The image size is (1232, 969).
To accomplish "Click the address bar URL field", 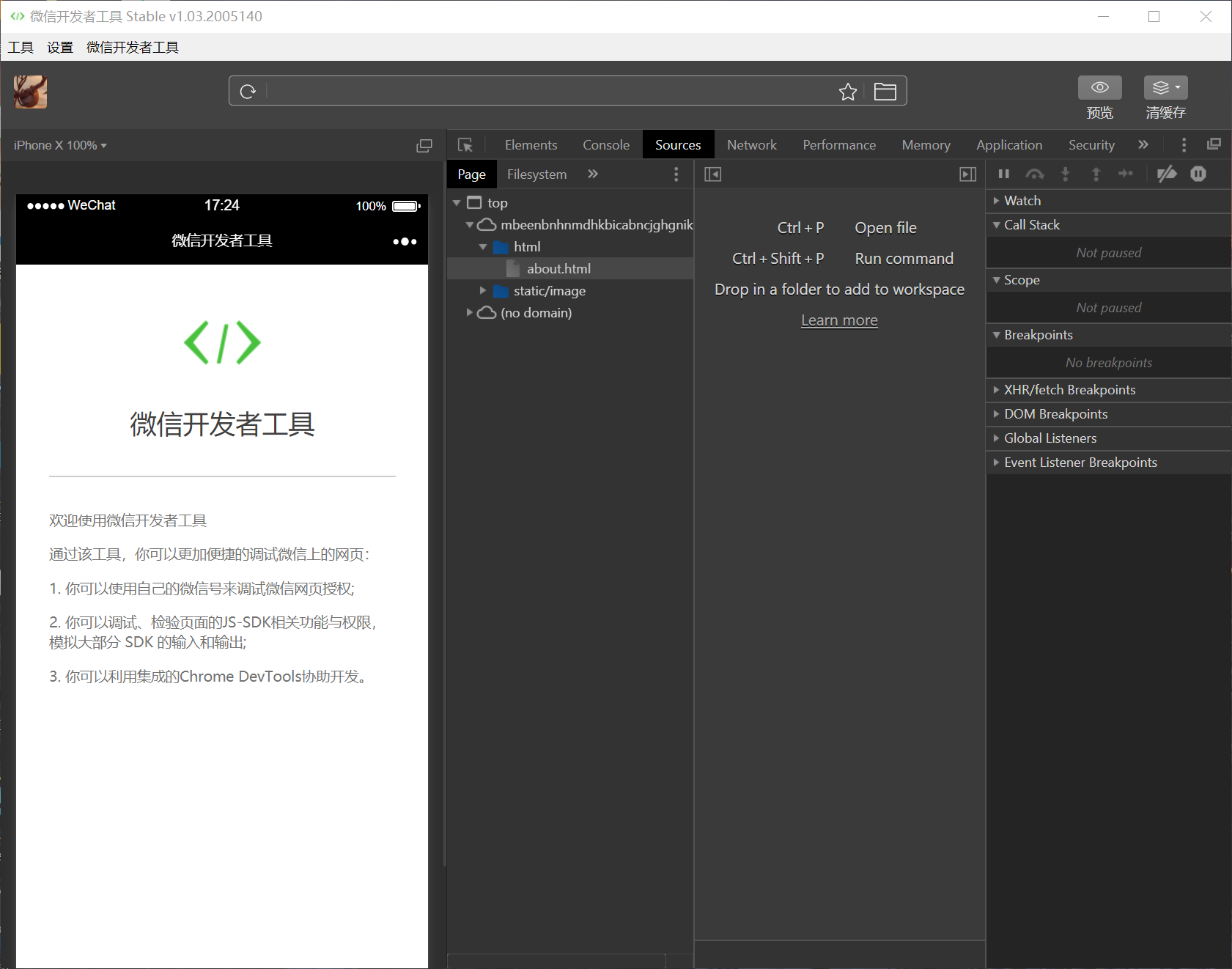I will (551, 92).
